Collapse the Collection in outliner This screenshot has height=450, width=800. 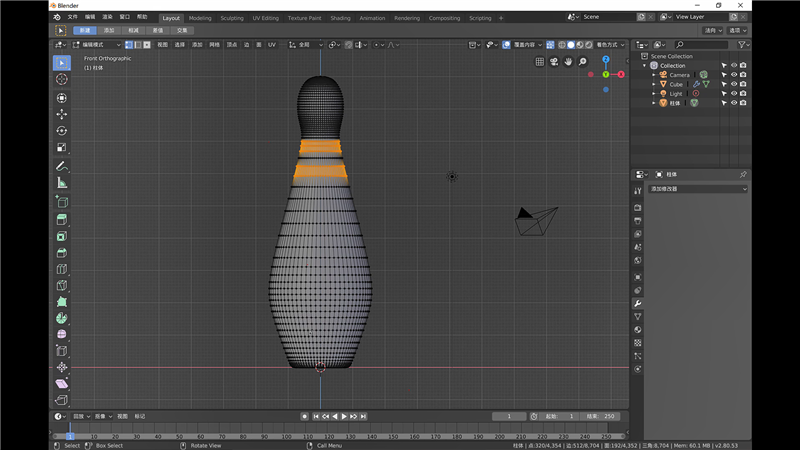[x=644, y=66]
